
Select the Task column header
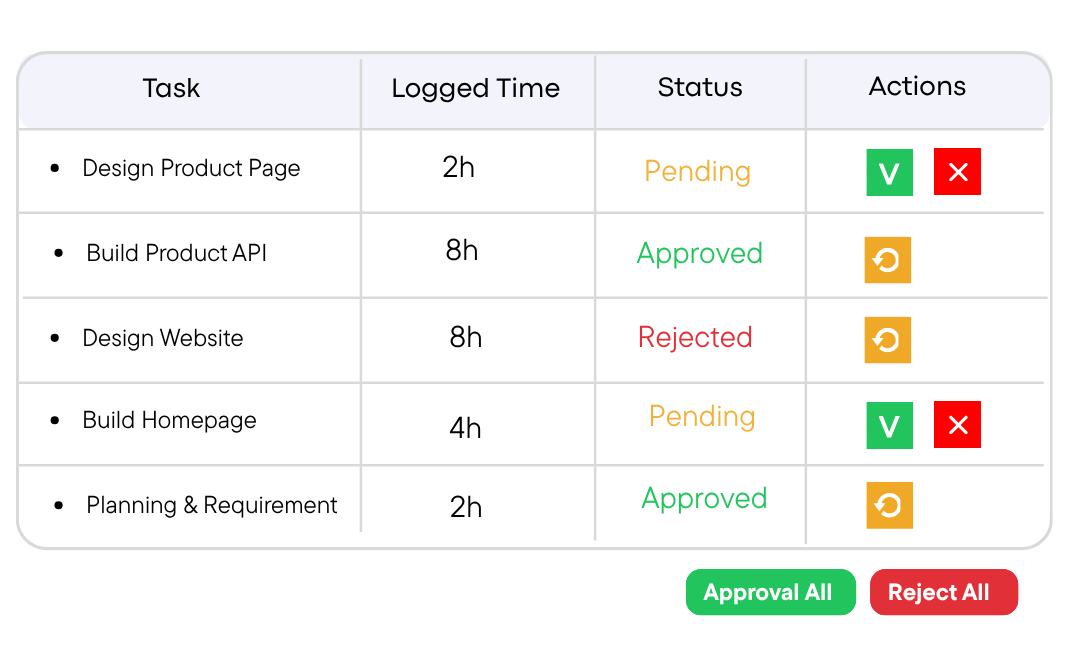(x=171, y=89)
